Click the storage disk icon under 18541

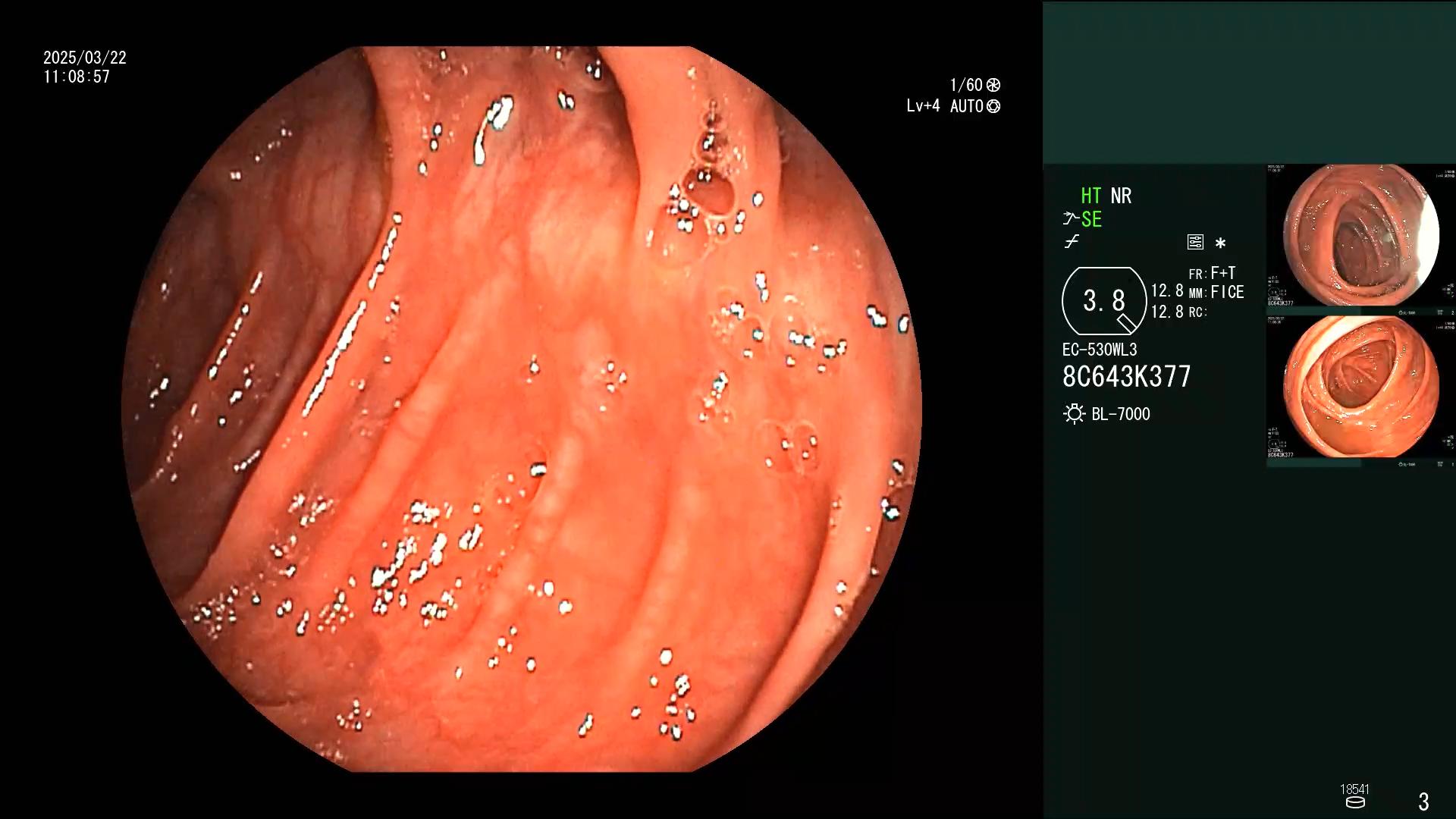(x=1355, y=802)
